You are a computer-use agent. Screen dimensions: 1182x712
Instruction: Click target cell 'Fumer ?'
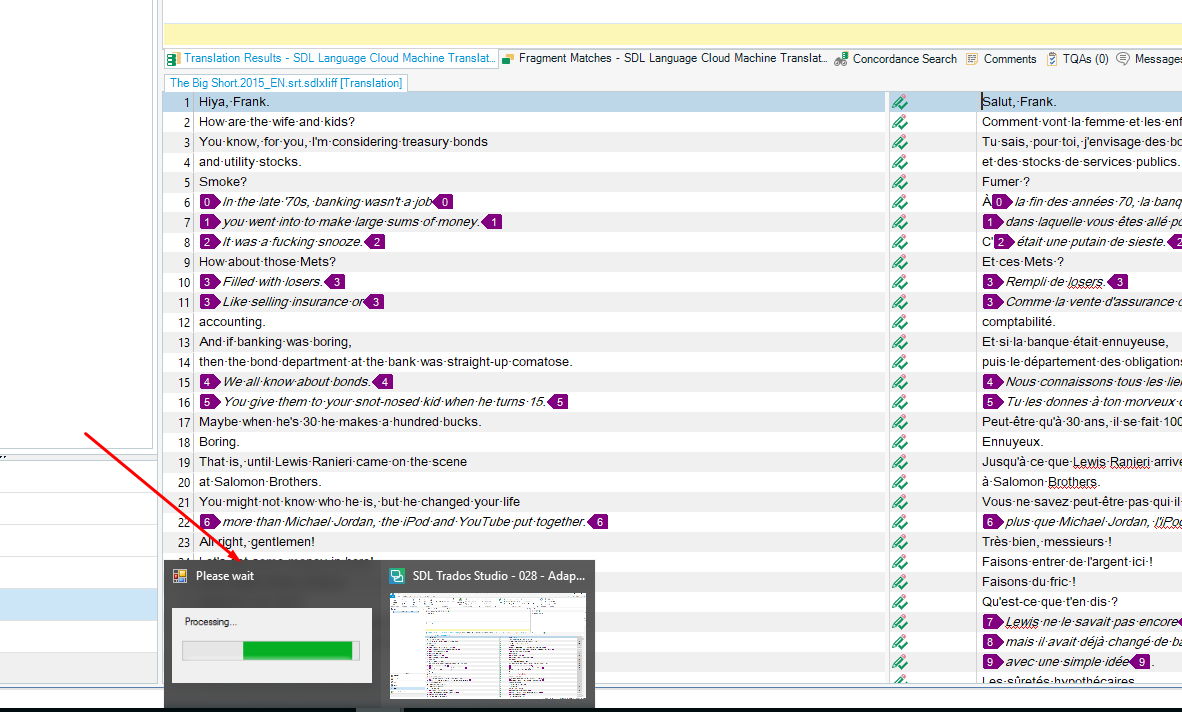click(x=1081, y=182)
